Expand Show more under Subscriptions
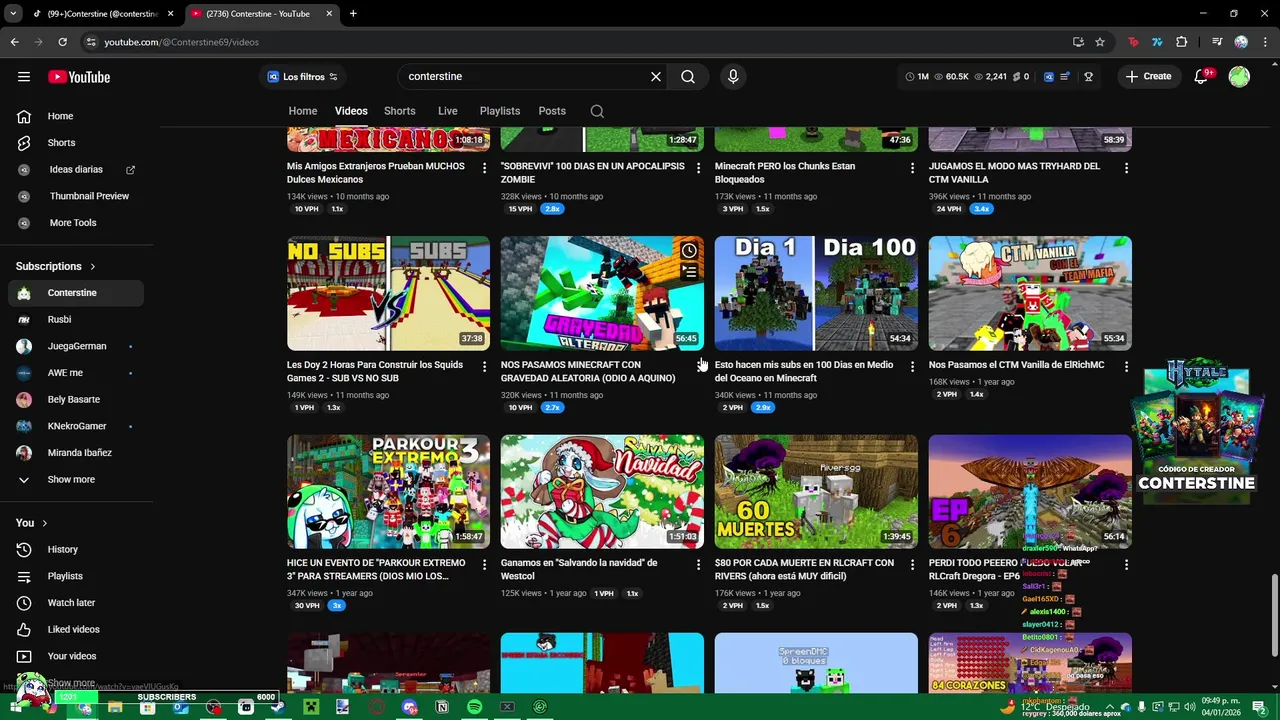The width and height of the screenshot is (1280, 720). (76, 480)
